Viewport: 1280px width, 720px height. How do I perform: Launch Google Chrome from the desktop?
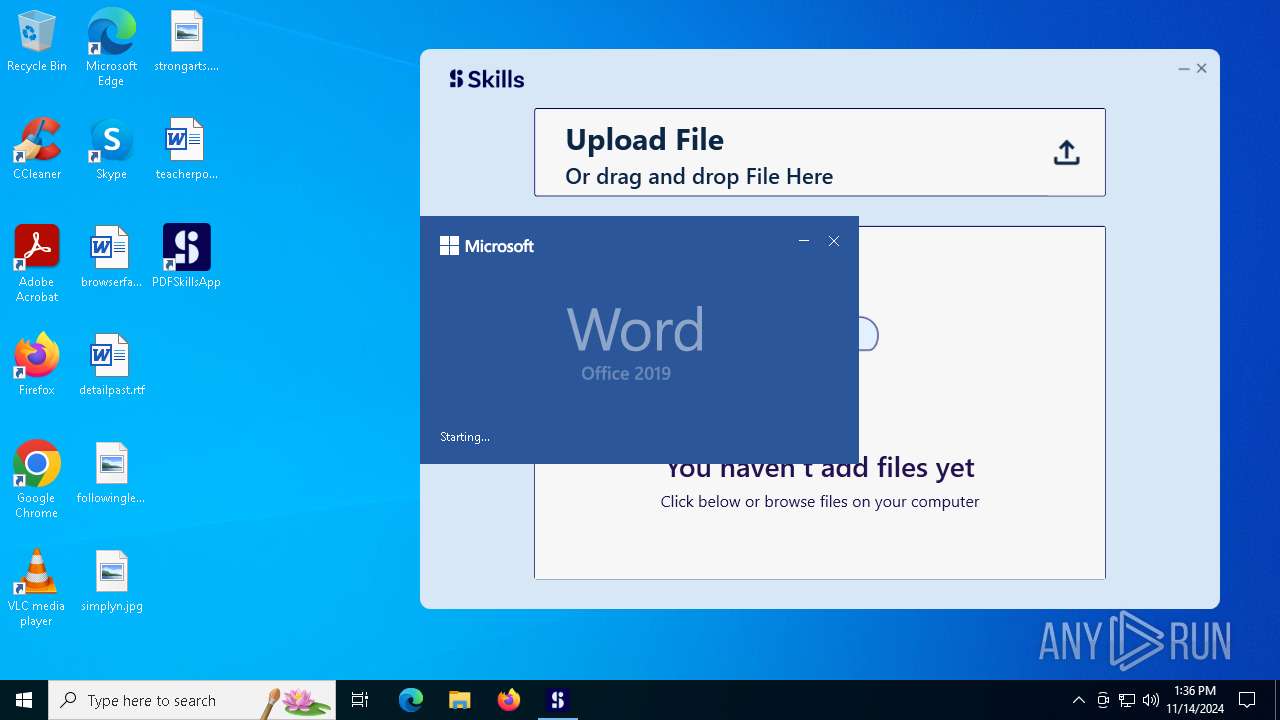[37, 479]
